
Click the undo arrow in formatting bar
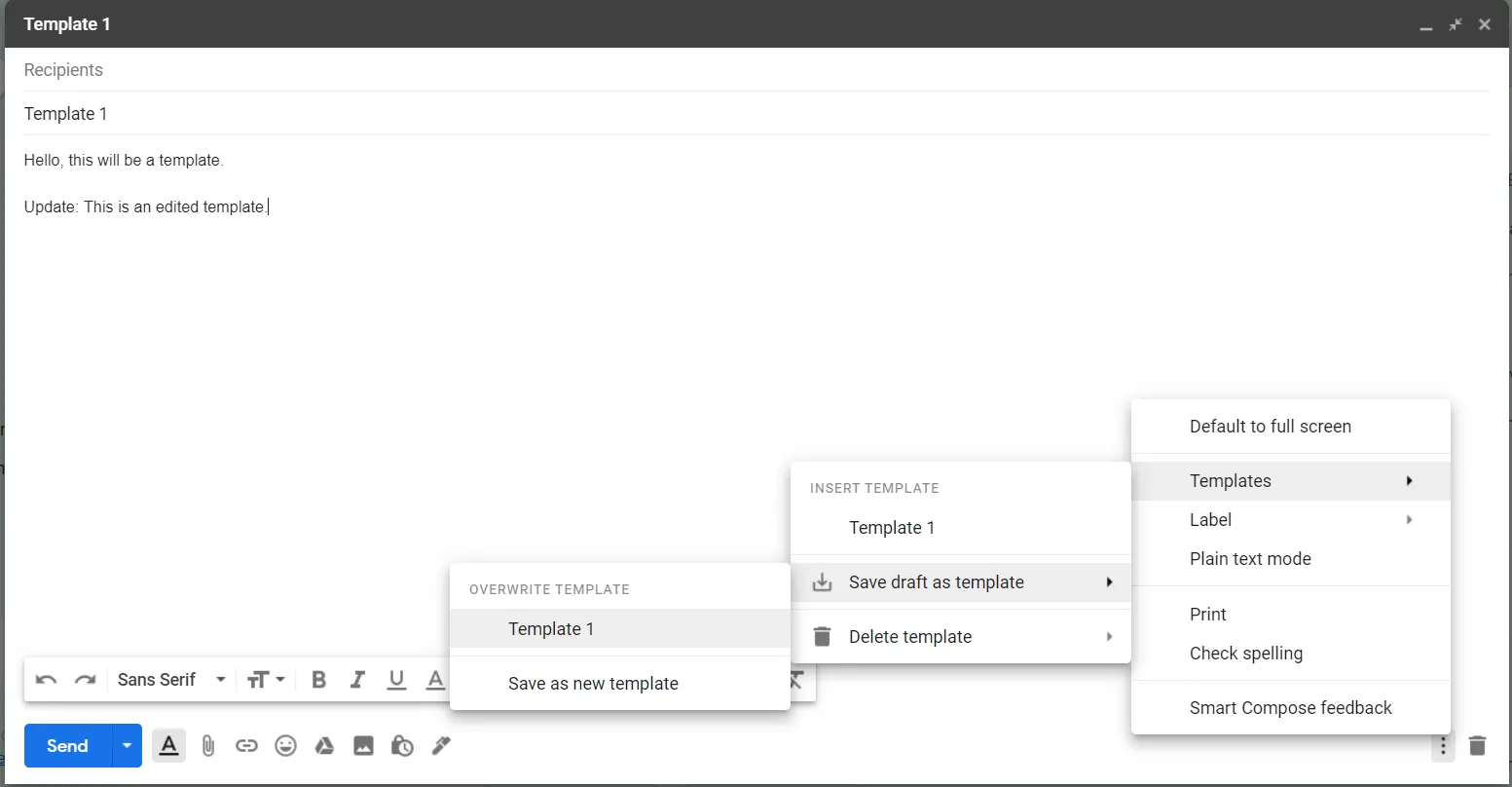46,680
